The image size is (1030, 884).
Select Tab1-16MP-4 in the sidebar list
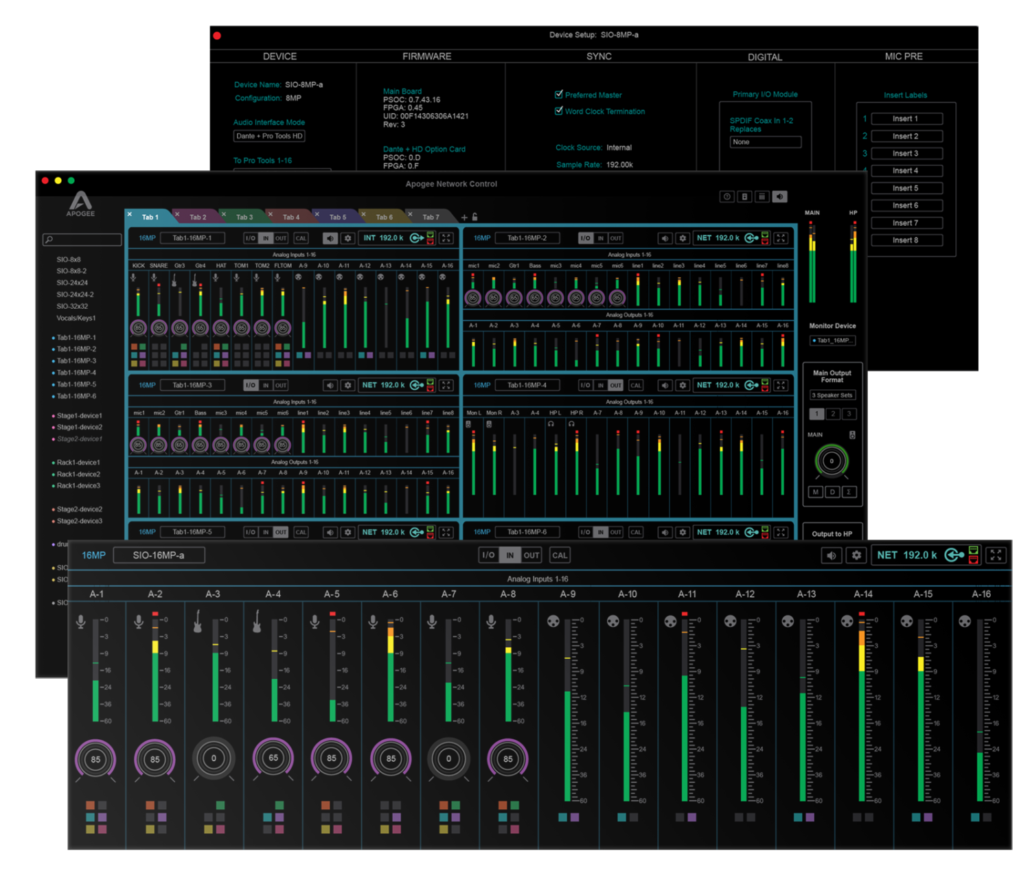click(76, 372)
